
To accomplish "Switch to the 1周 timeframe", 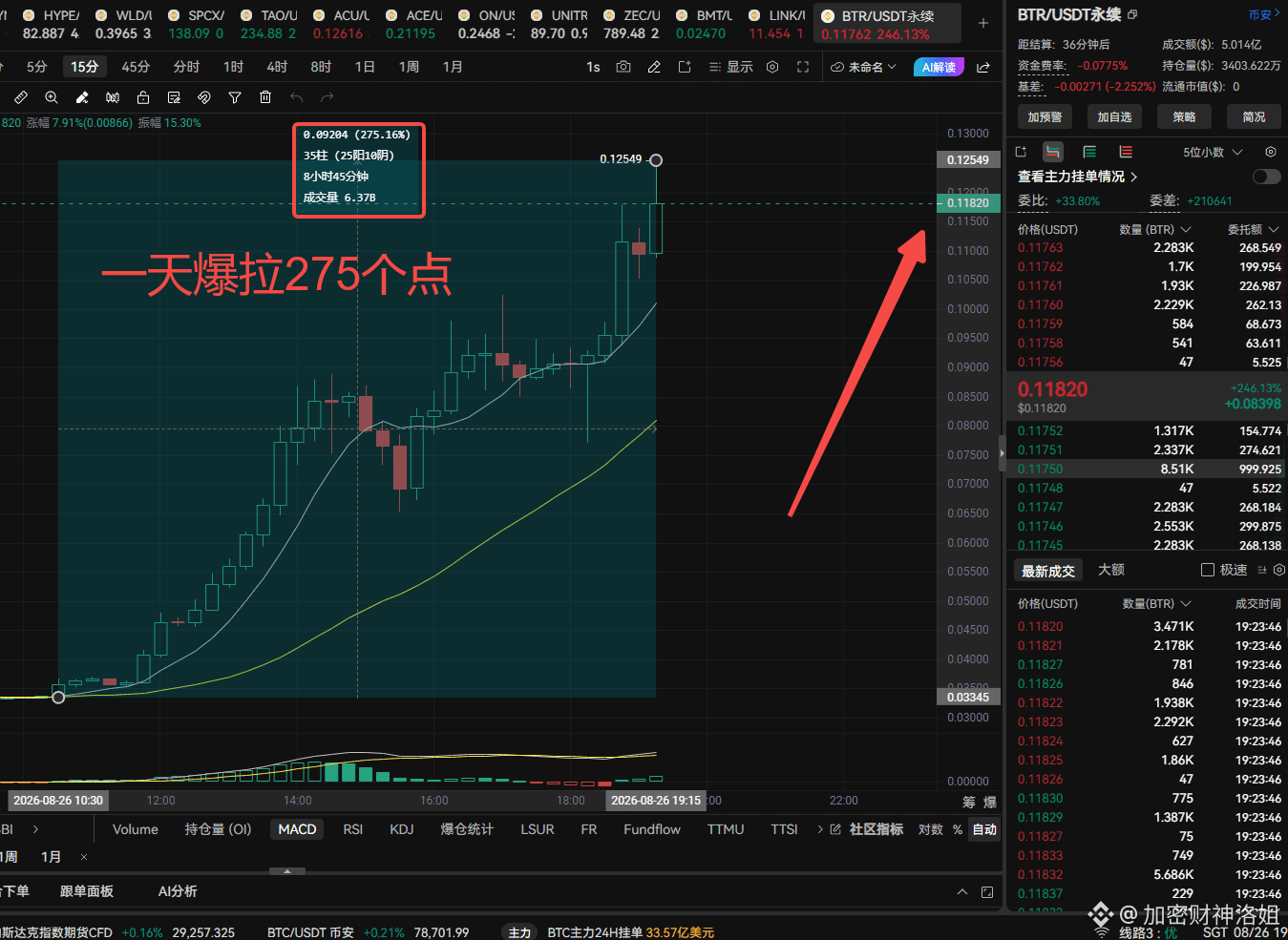I will coord(409,67).
